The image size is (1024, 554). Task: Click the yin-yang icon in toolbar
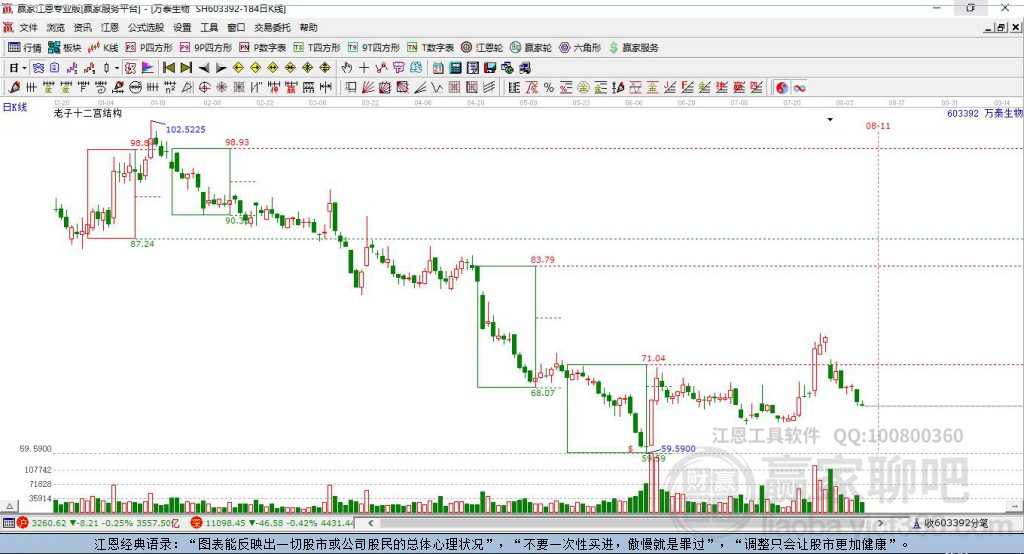(x=782, y=88)
